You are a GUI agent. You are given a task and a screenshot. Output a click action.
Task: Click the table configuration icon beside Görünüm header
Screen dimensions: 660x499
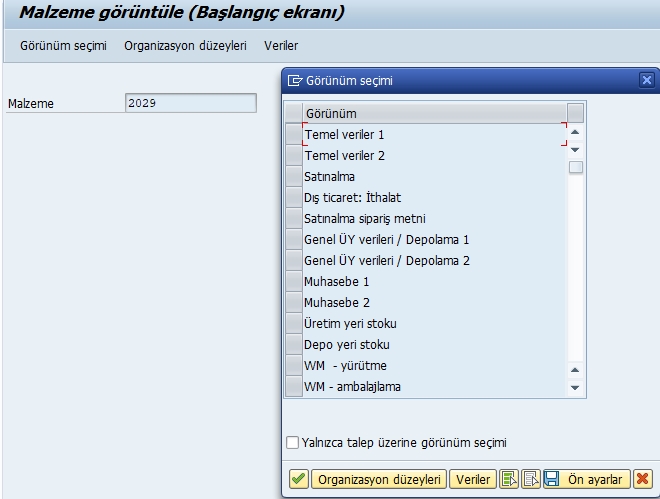575,112
